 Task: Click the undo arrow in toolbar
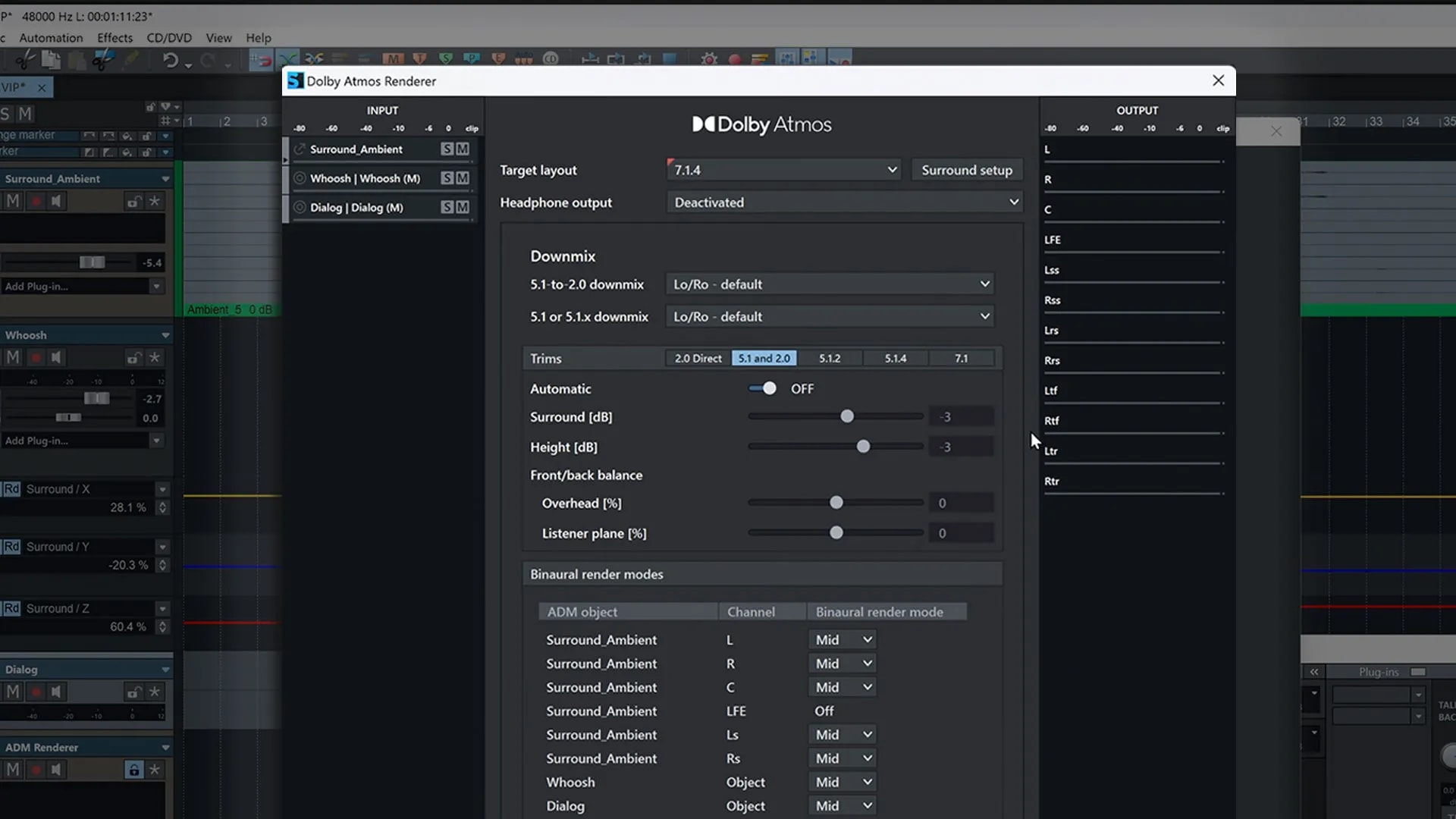(x=170, y=60)
